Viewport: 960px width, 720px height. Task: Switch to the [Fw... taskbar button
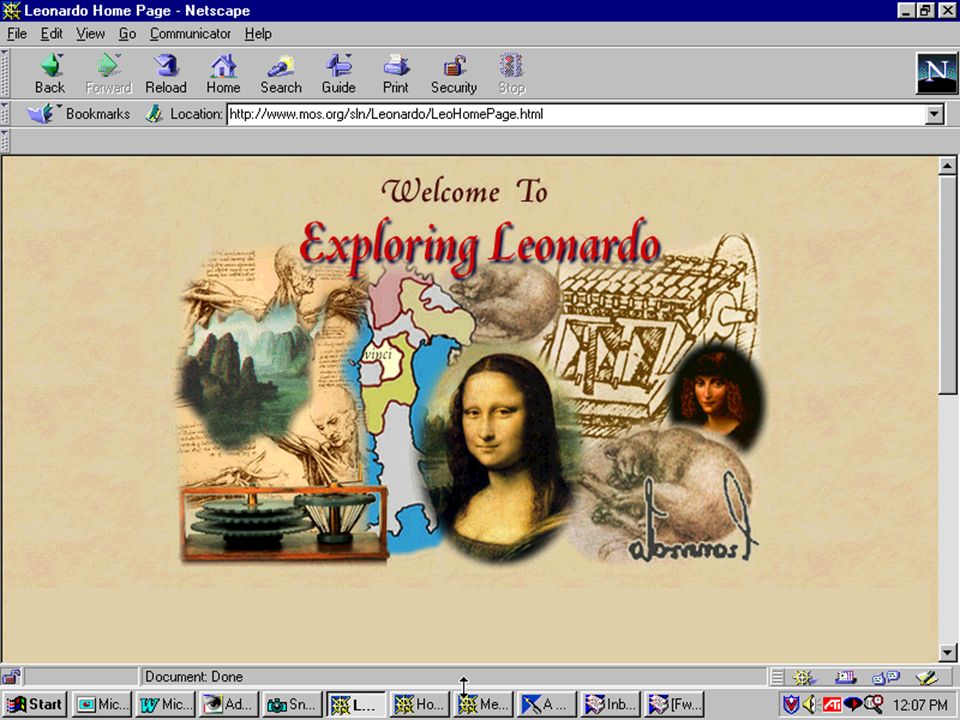point(675,705)
